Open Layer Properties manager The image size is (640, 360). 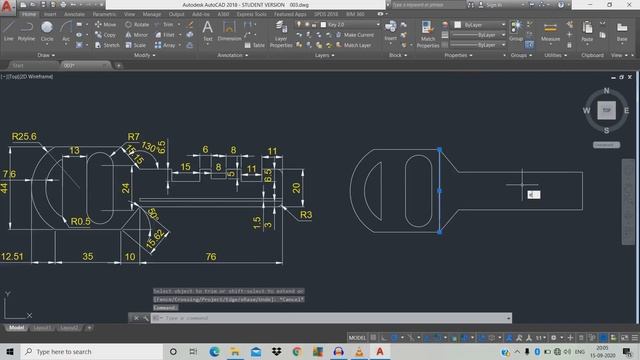pos(281,34)
